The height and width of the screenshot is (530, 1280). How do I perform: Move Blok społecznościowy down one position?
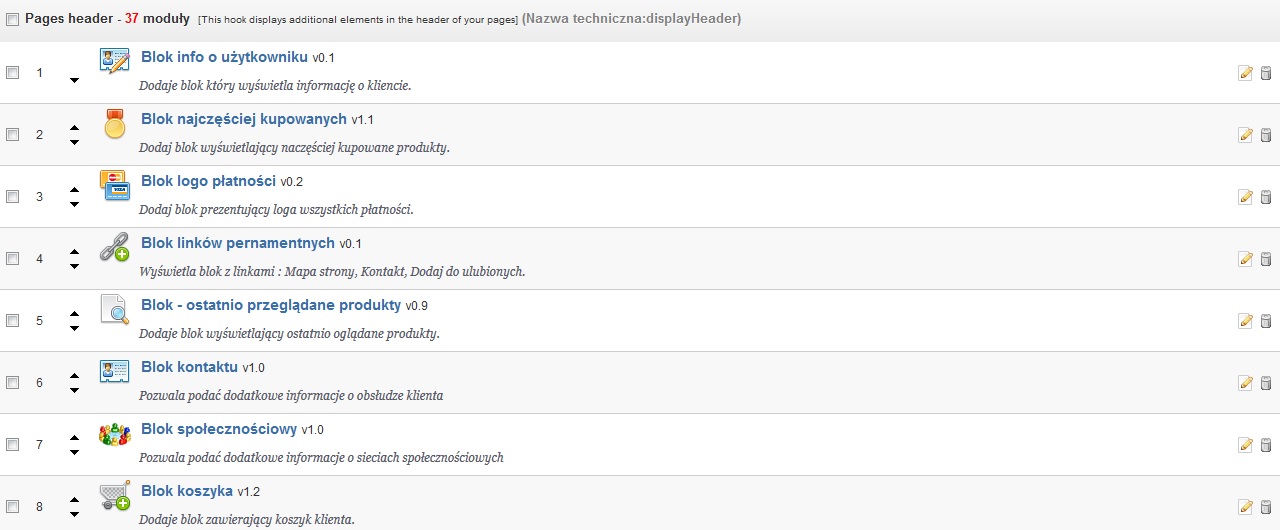[74, 452]
